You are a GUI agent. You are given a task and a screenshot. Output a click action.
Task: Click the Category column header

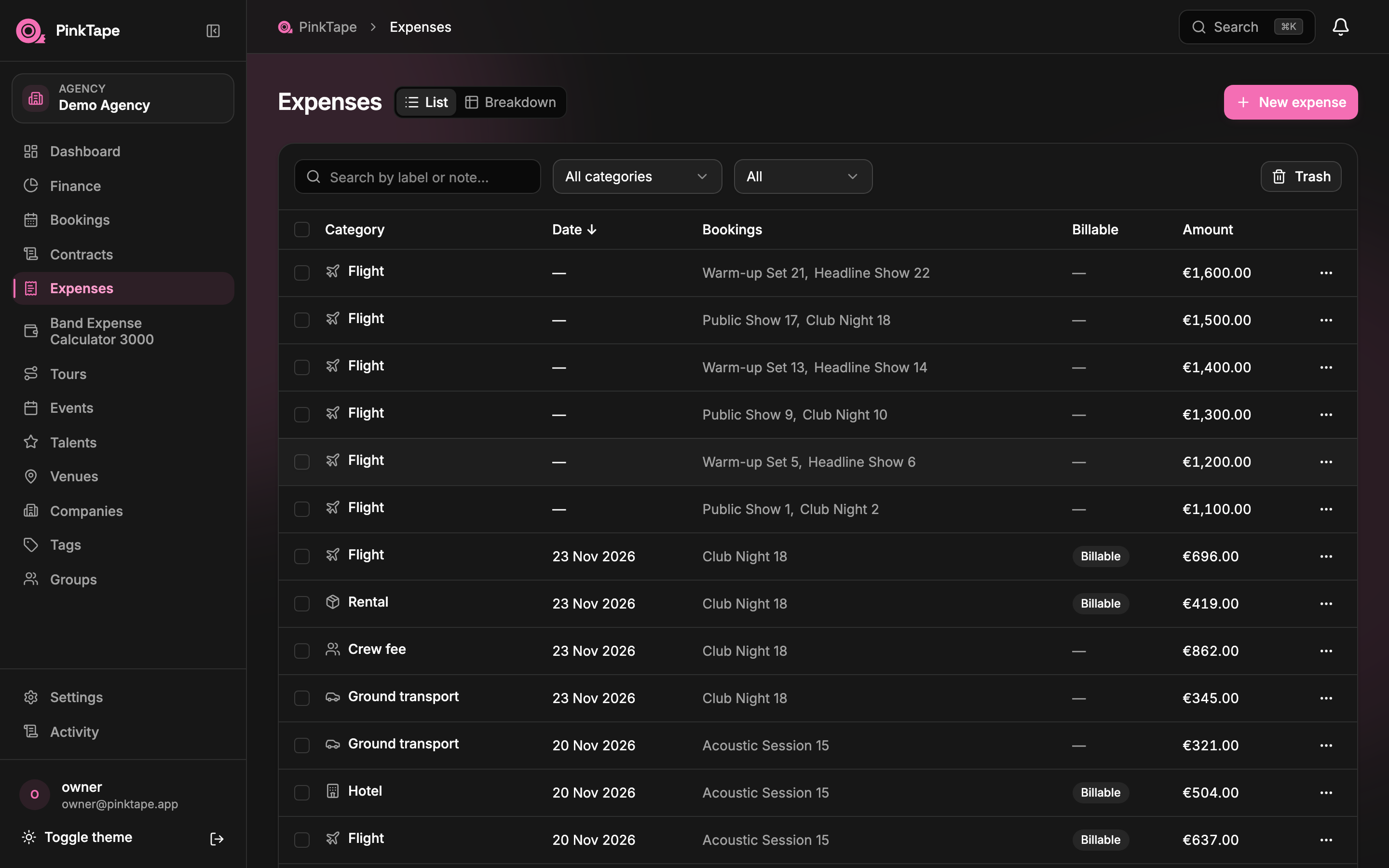click(354, 230)
